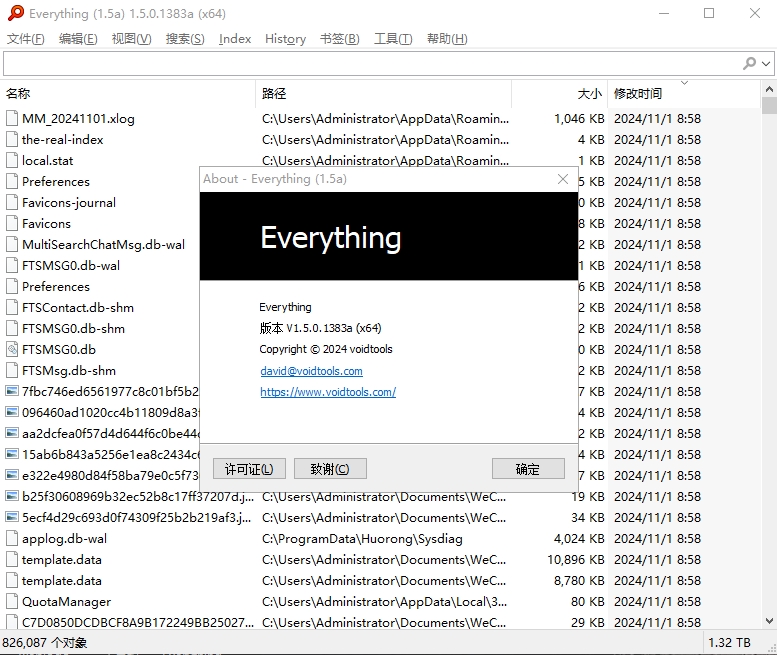Click the results scrollbar down arrow
The image size is (777, 655).
pos(769,621)
